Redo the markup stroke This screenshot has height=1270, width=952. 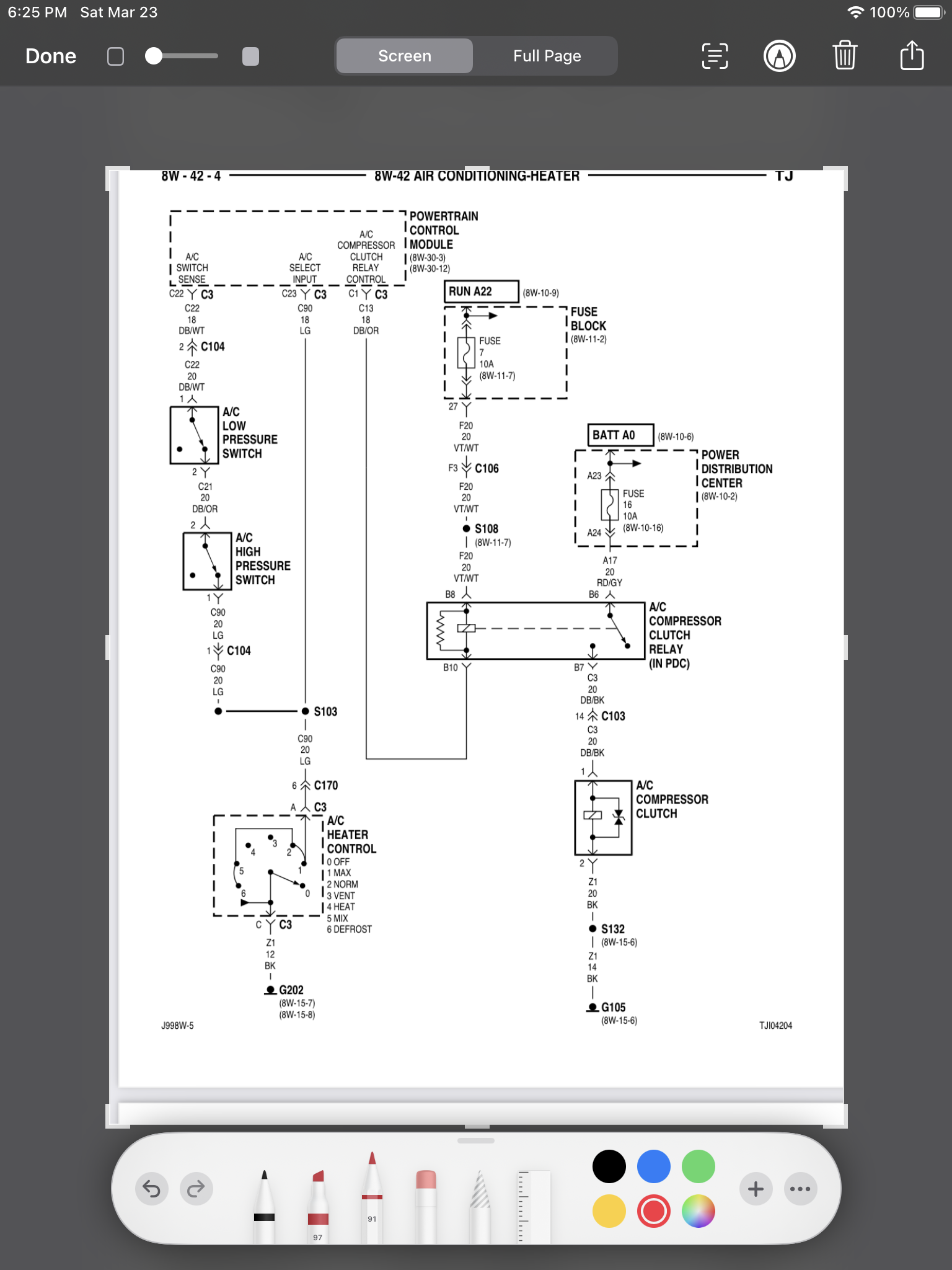pos(196,1189)
